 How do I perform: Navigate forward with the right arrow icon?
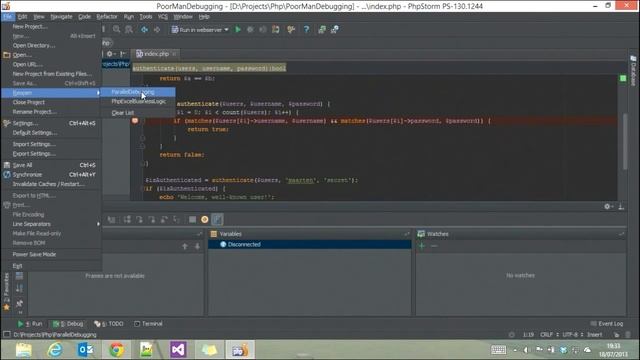[157, 29]
